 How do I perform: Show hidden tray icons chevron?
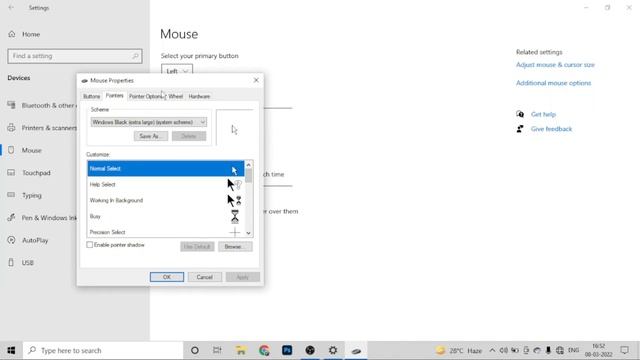(x=492, y=350)
